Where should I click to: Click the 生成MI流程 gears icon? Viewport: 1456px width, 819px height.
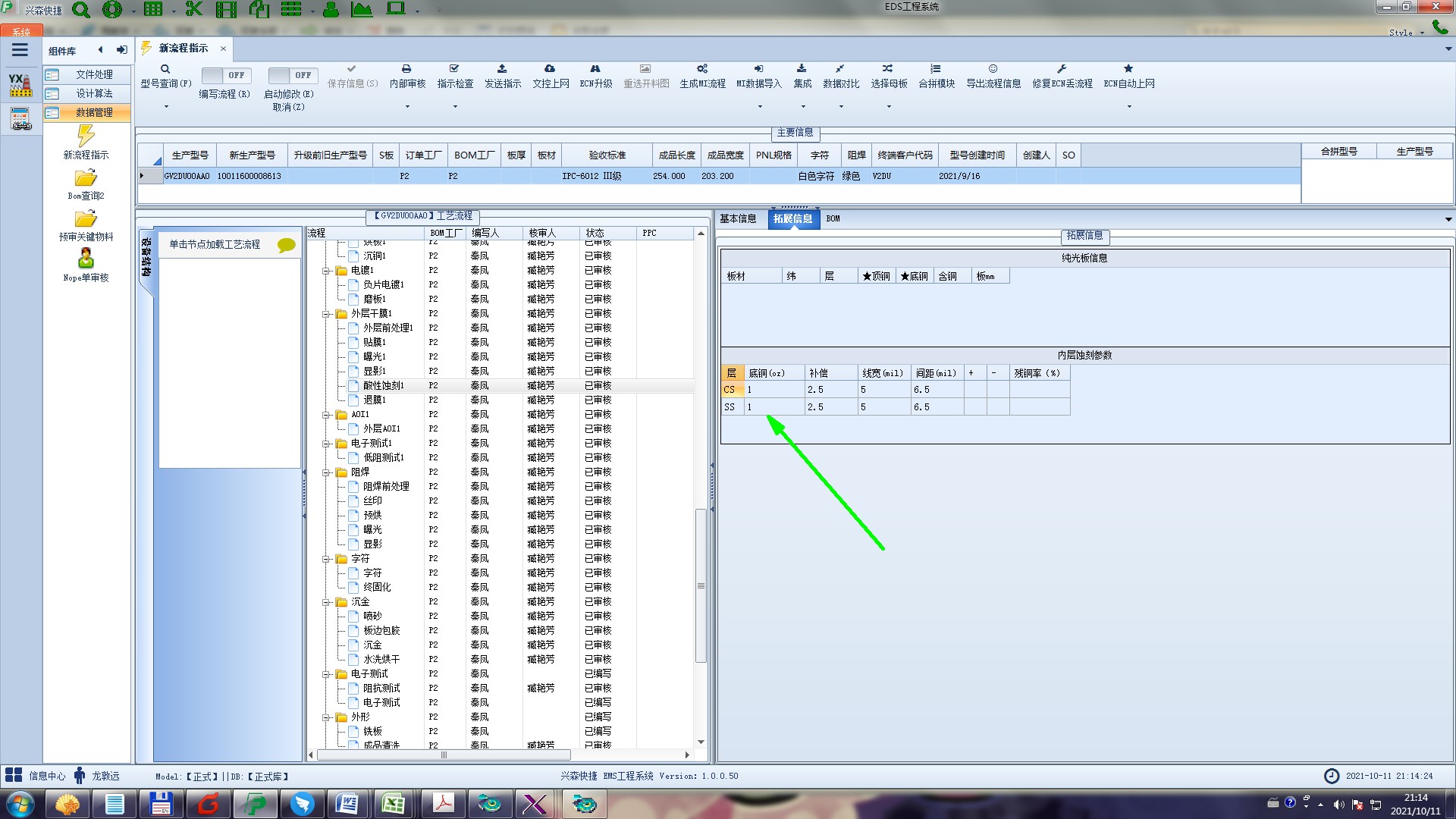coord(702,69)
